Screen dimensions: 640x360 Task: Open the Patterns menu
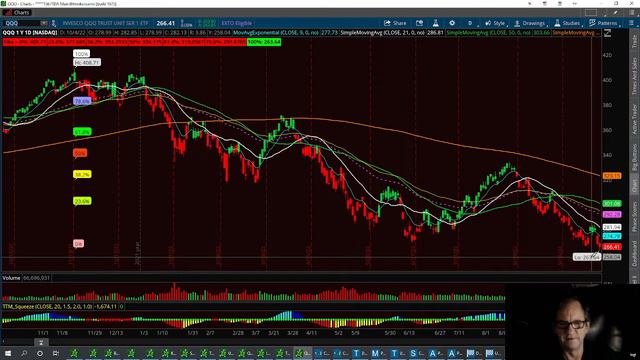pyautogui.click(x=604, y=23)
